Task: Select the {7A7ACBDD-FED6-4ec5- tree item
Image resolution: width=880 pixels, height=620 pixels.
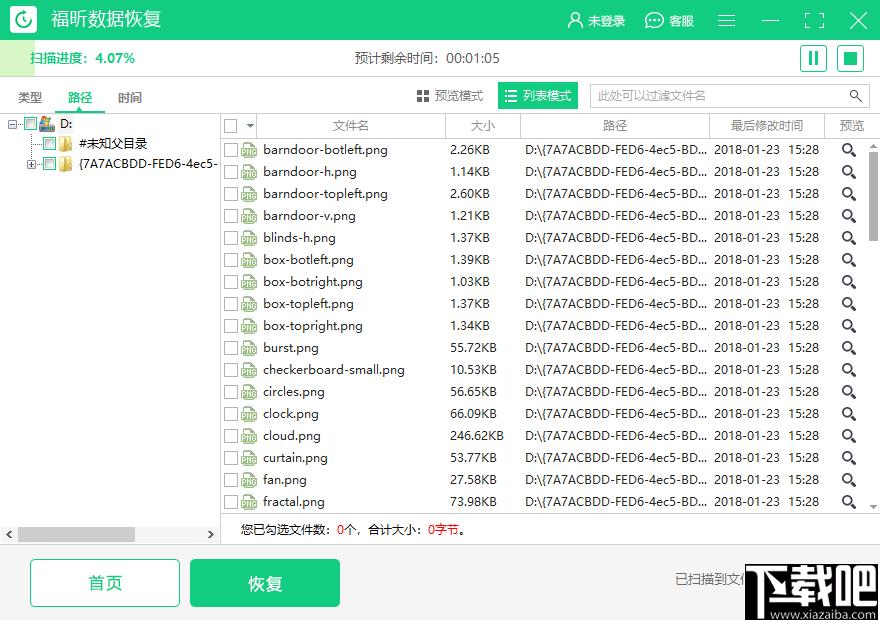Action: [x=148, y=164]
